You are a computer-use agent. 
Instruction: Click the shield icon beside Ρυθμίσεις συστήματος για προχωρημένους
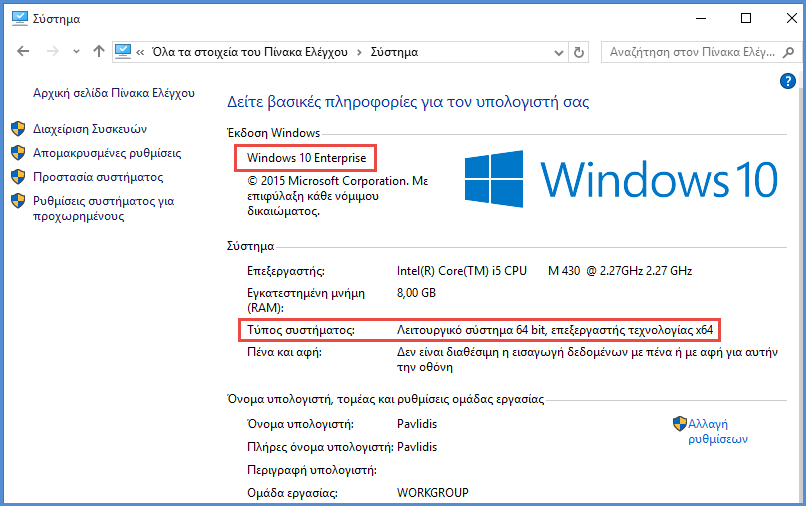tap(18, 201)
